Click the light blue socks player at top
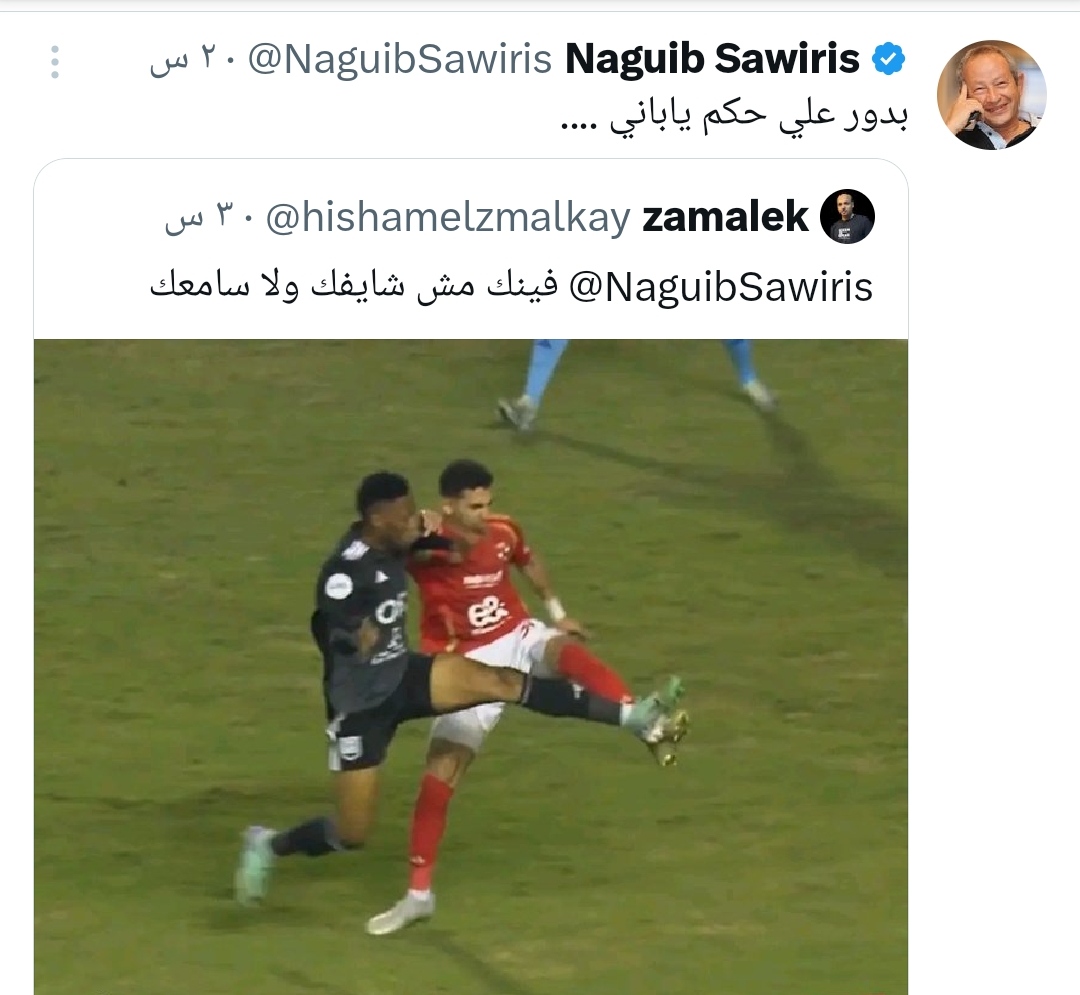1080x995 pixels. pyautogui.click(x=637, y=382)
